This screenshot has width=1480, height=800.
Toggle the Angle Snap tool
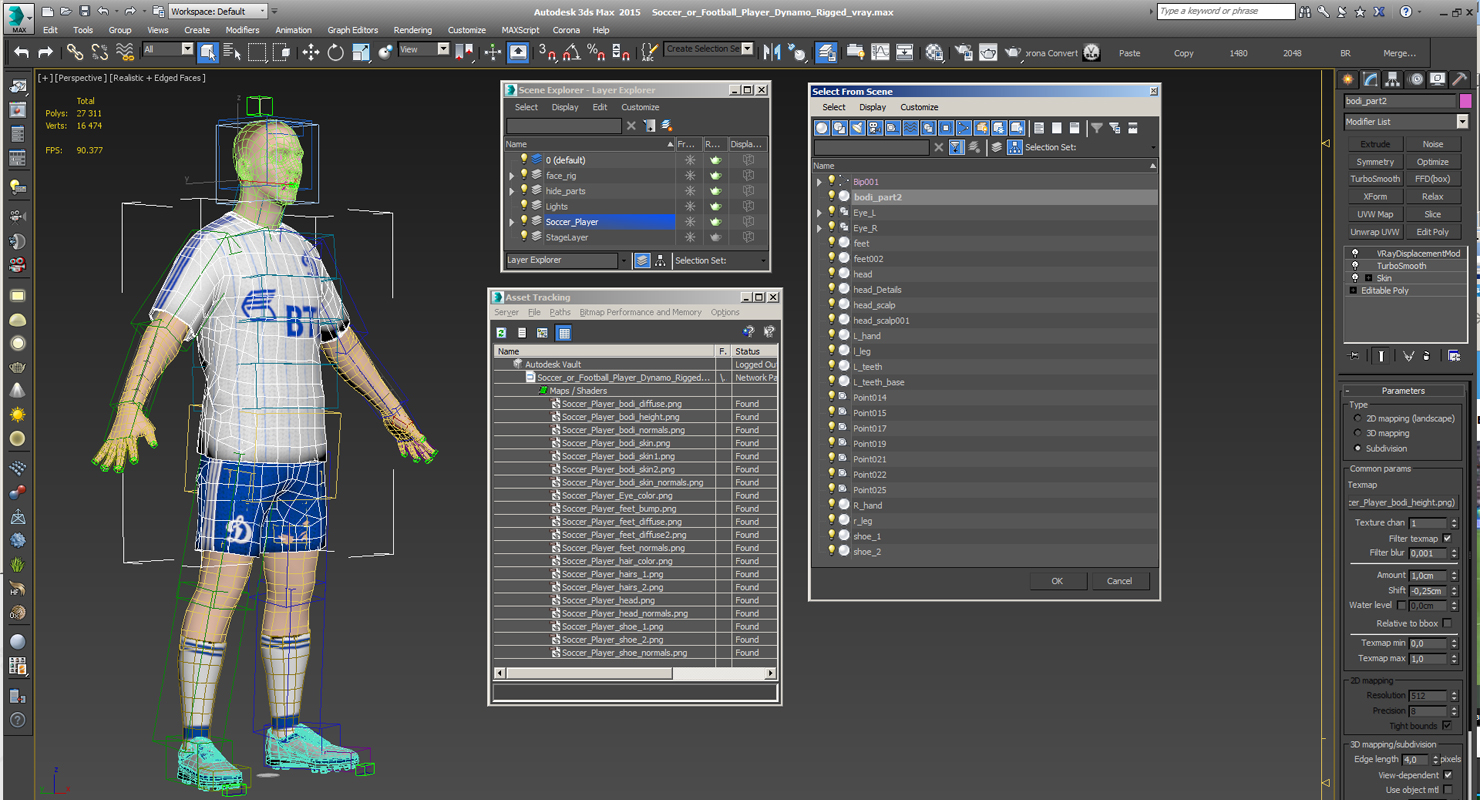coord(571,52)
